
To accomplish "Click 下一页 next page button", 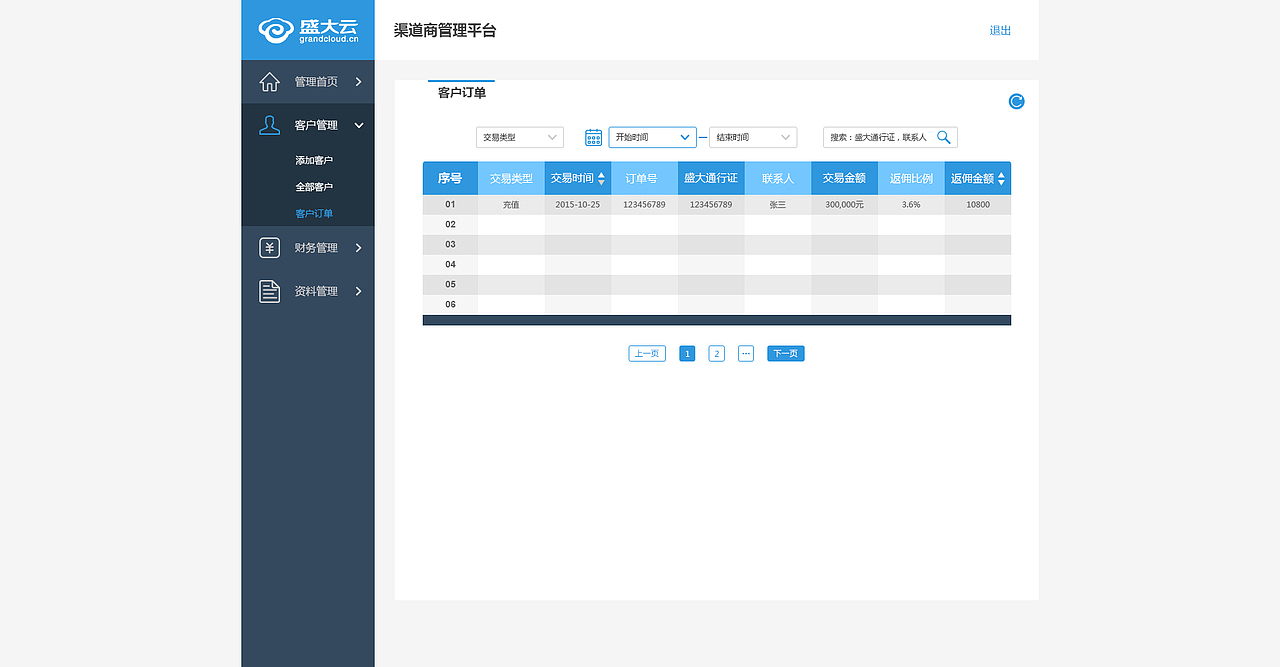I will 786,353.
